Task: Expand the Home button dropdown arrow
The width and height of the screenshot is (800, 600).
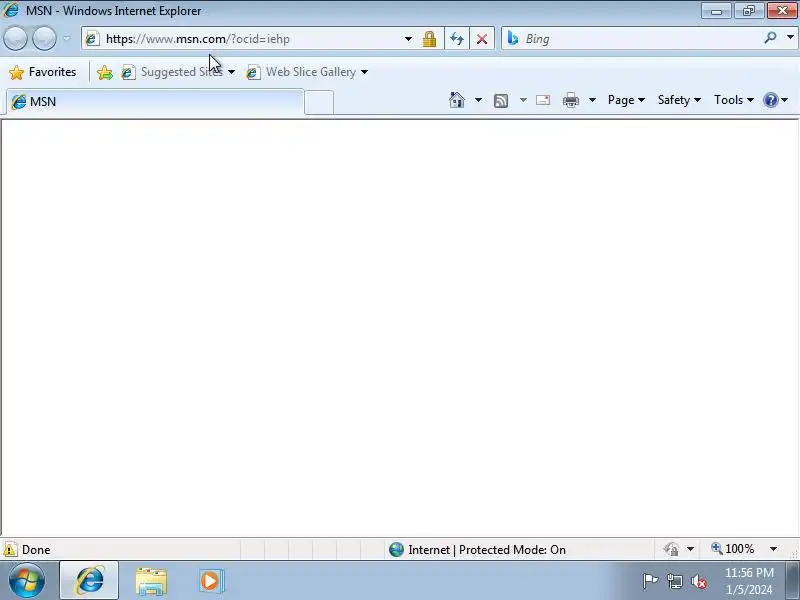Action: coord(478,100)
